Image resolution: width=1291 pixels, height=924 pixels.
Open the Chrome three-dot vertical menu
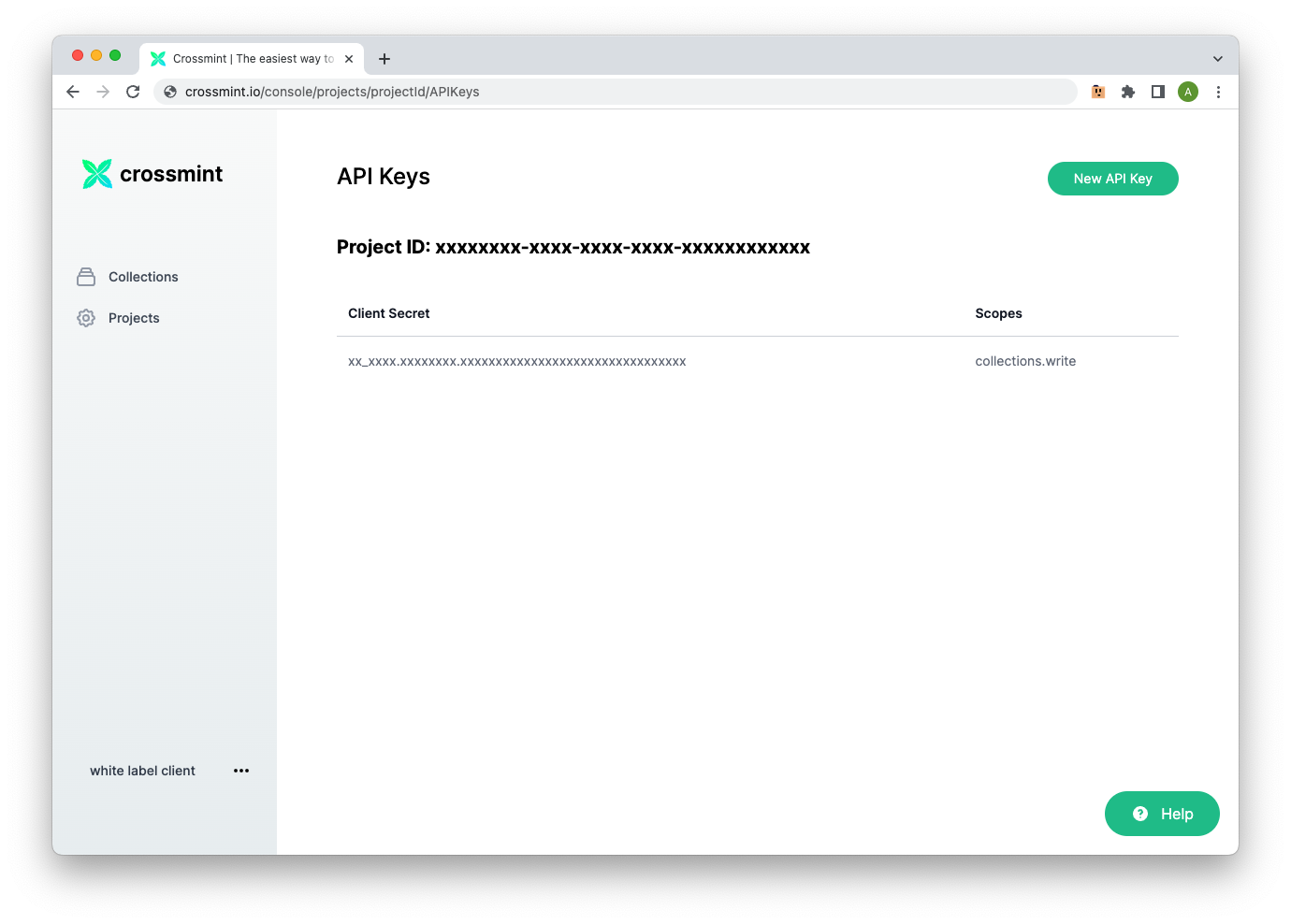click(1218, 92)
